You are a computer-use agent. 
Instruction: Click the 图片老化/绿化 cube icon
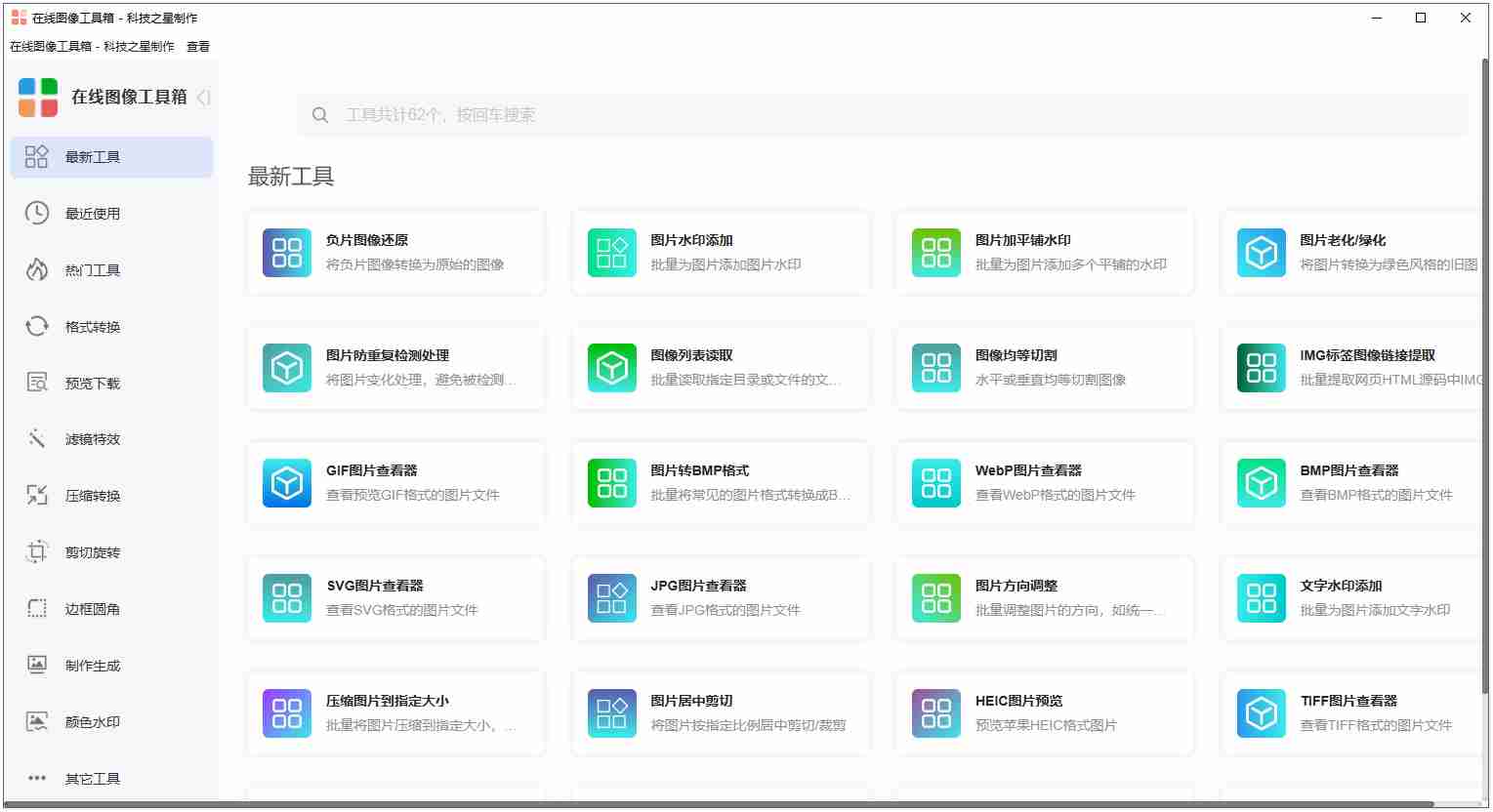point(1261,253)
